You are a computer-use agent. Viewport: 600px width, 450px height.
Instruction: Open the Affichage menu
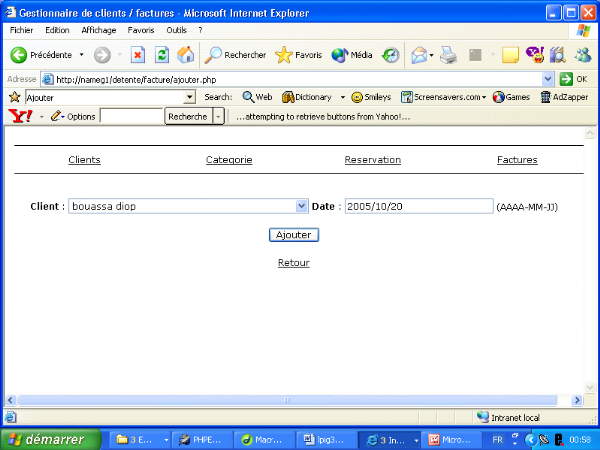click(98, 30)
